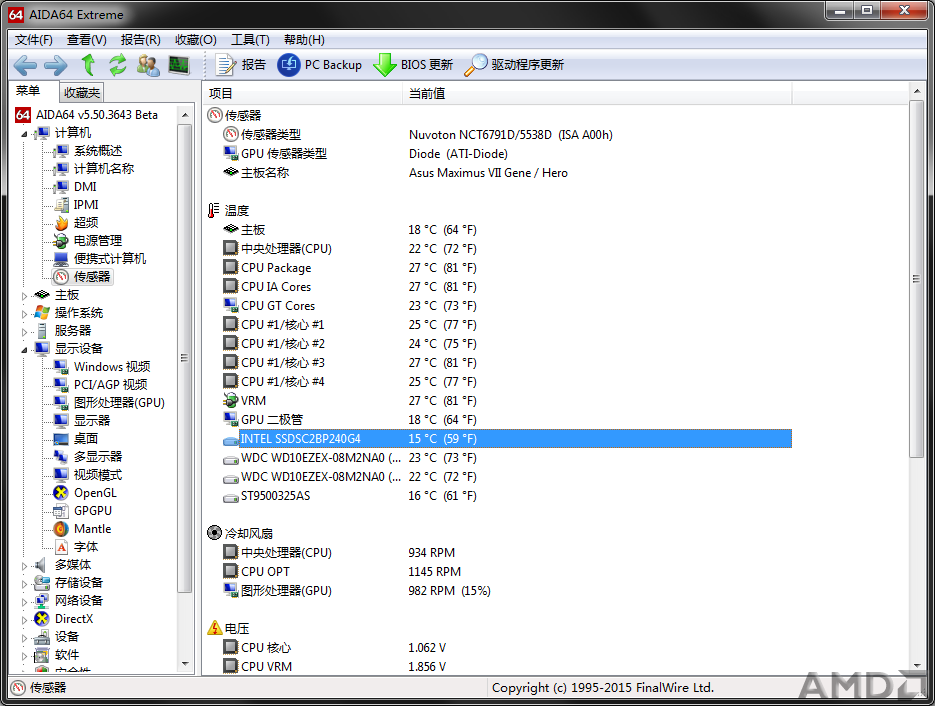Open PC Backup
This screenshot has width=935, height=706.
pos(320,64)
